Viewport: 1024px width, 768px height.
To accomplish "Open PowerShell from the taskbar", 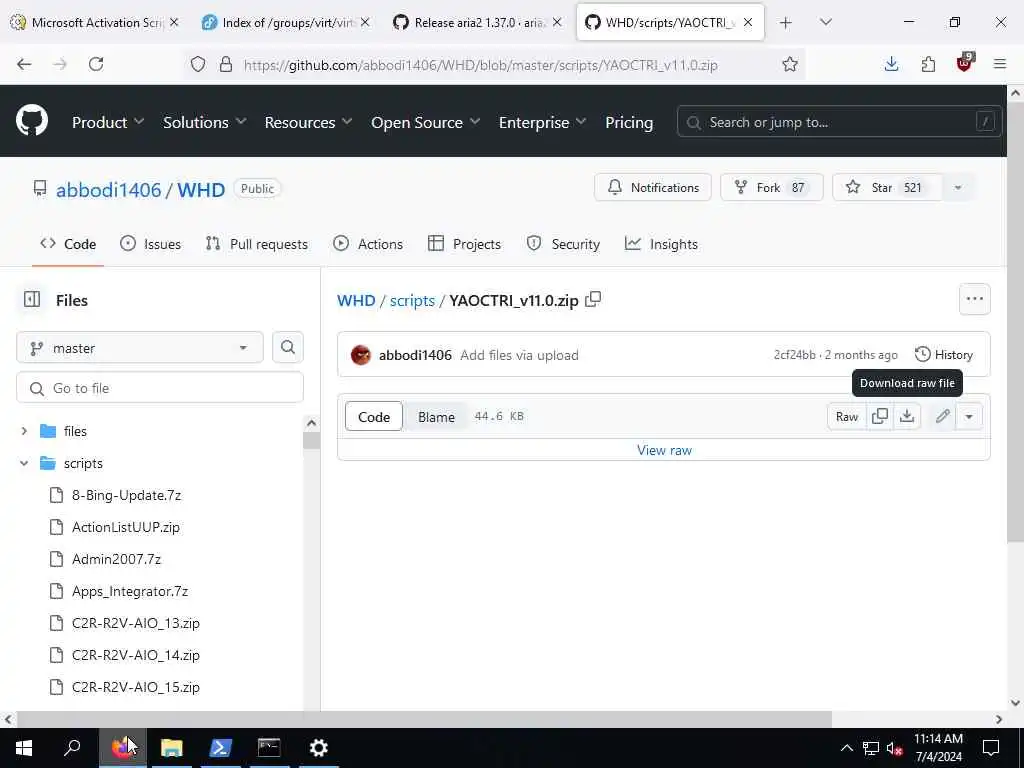I will [x=220, y=748].
